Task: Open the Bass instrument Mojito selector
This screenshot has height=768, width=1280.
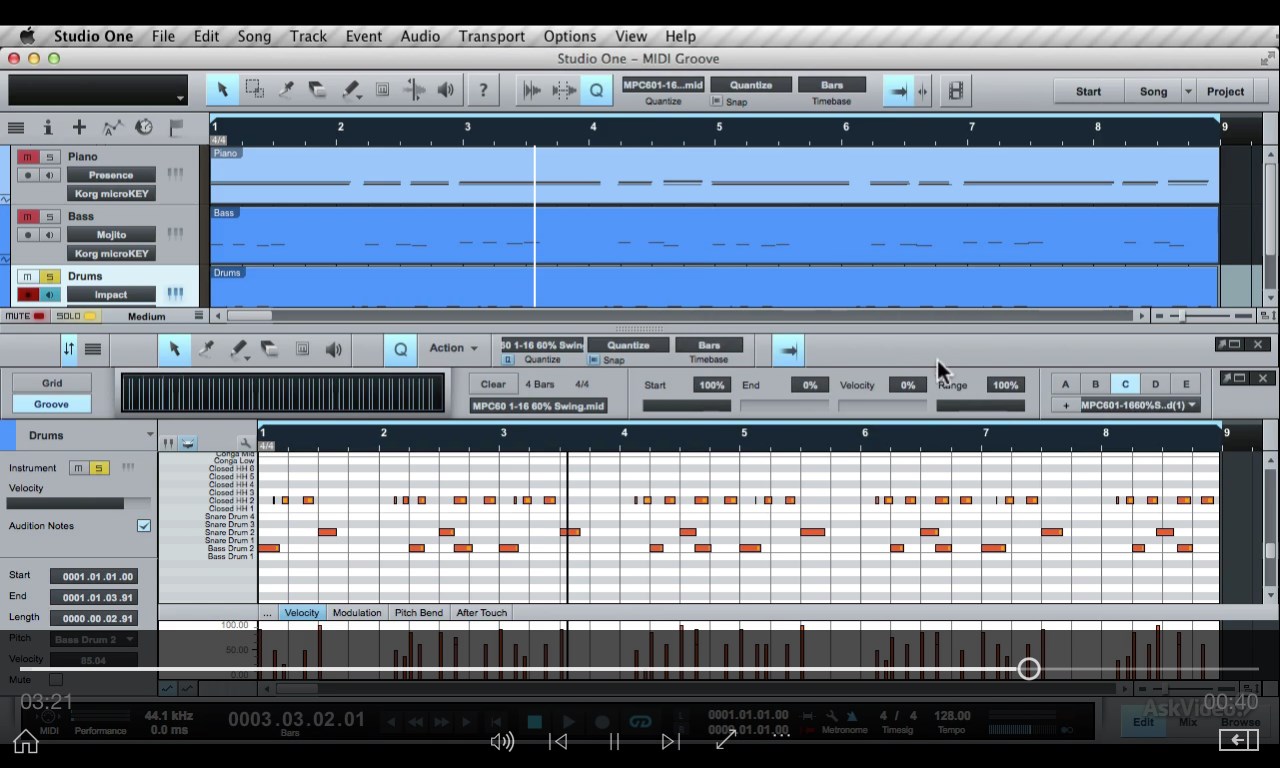Action: pos(111,235)
